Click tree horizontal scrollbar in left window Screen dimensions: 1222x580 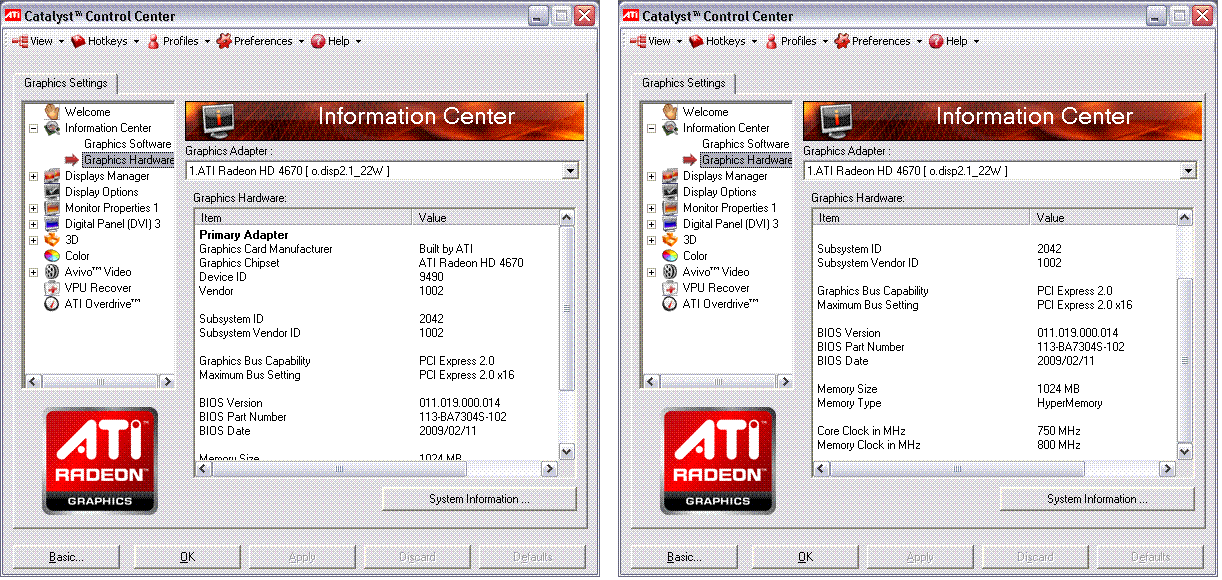tap(99, 382)
